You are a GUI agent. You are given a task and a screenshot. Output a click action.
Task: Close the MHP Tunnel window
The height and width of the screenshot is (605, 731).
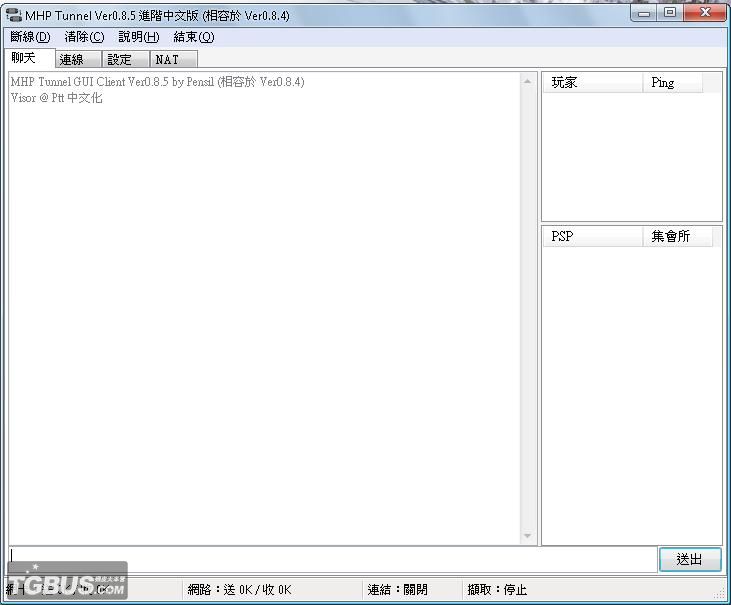click(705, 13)
